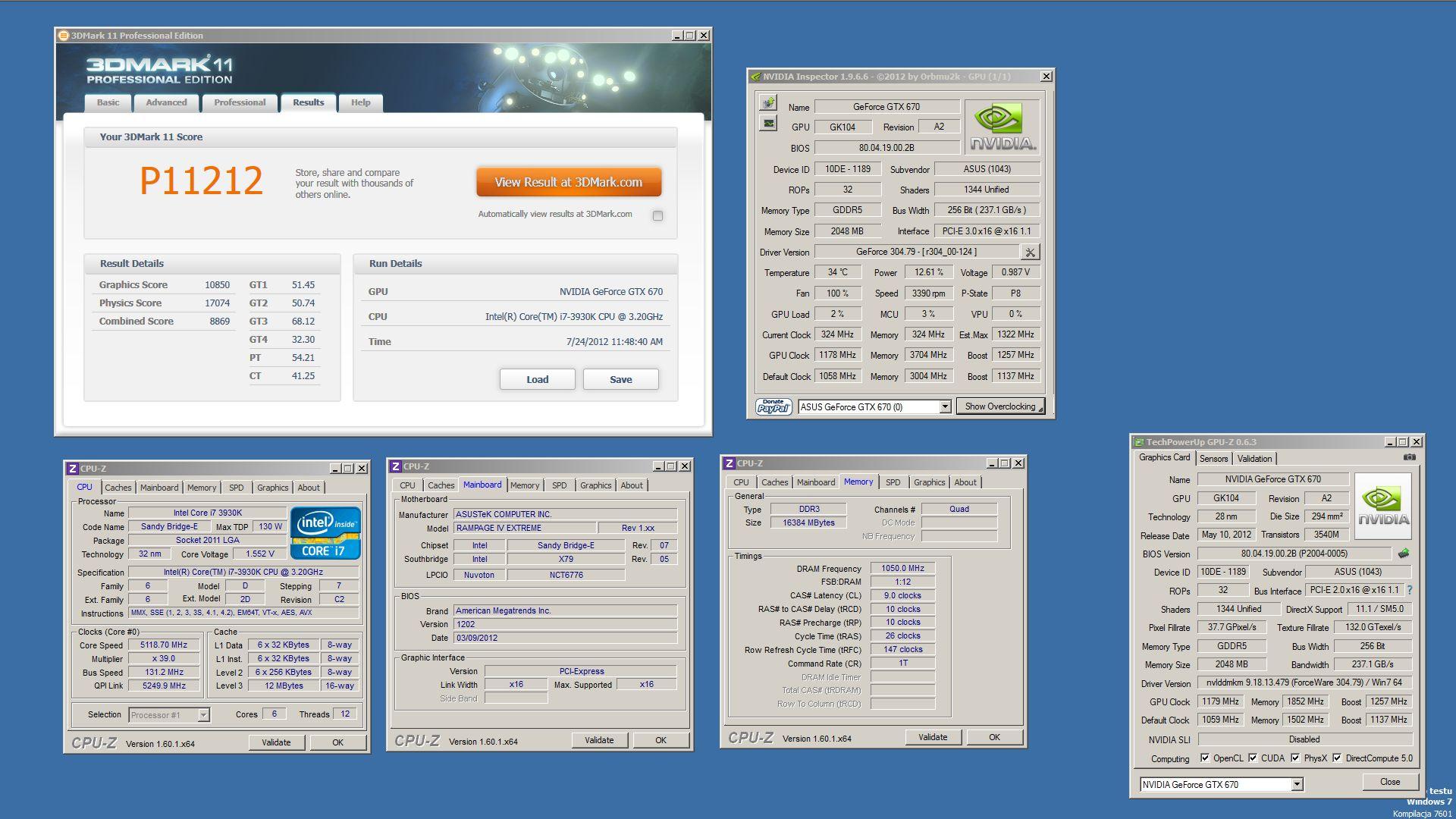
Task: Click OK in CPU-Z Mainboard window
Action: [x=661, y=740]
